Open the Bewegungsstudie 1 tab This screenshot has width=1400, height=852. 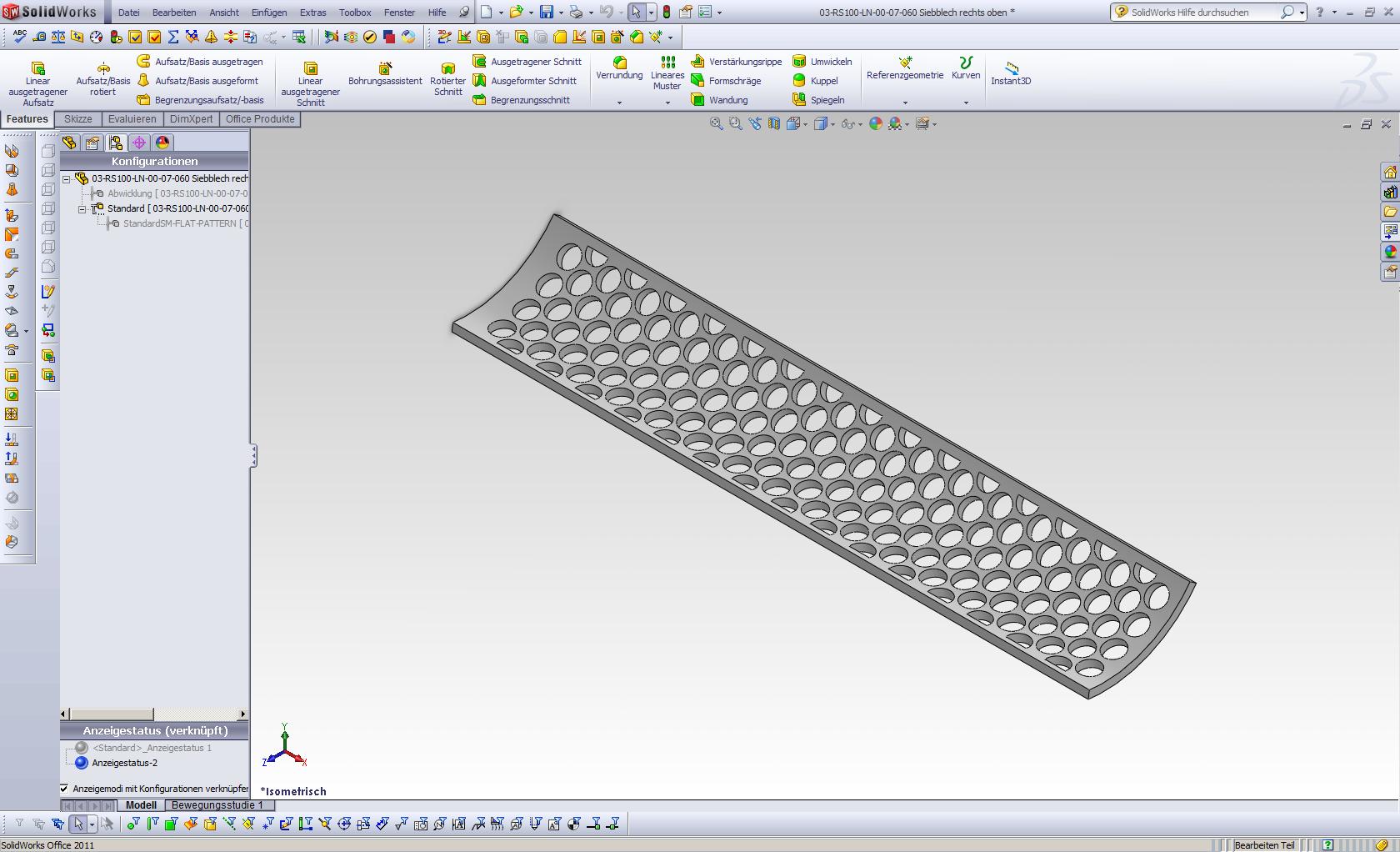[x=217, y=805]
